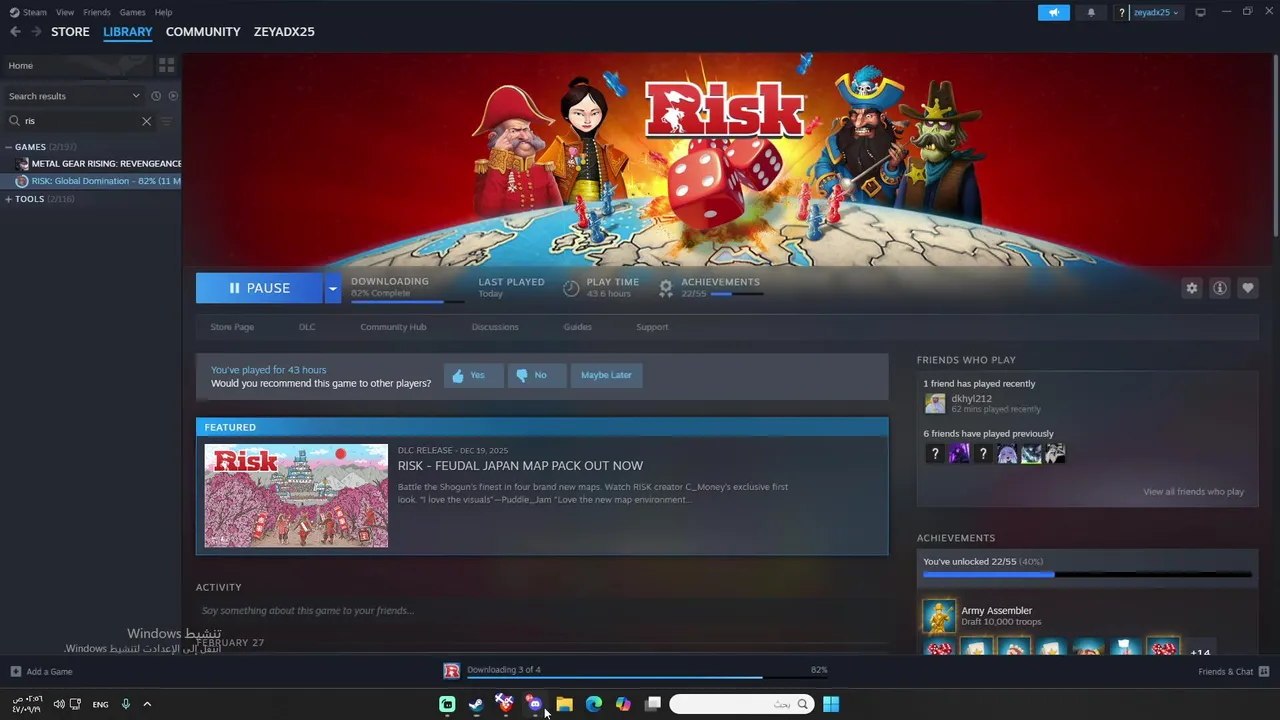Open Army Assembler achievement icon
This screenshot has height=720, width=1280.
pos(939,616)
